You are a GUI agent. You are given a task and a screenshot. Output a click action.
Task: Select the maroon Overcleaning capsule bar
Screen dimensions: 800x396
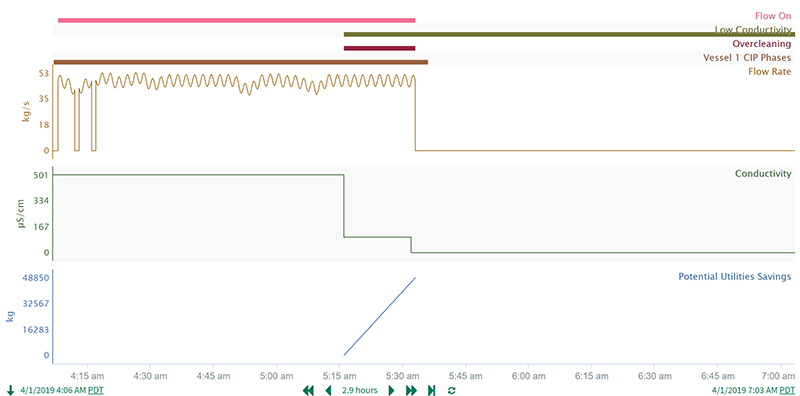point(380,48)
